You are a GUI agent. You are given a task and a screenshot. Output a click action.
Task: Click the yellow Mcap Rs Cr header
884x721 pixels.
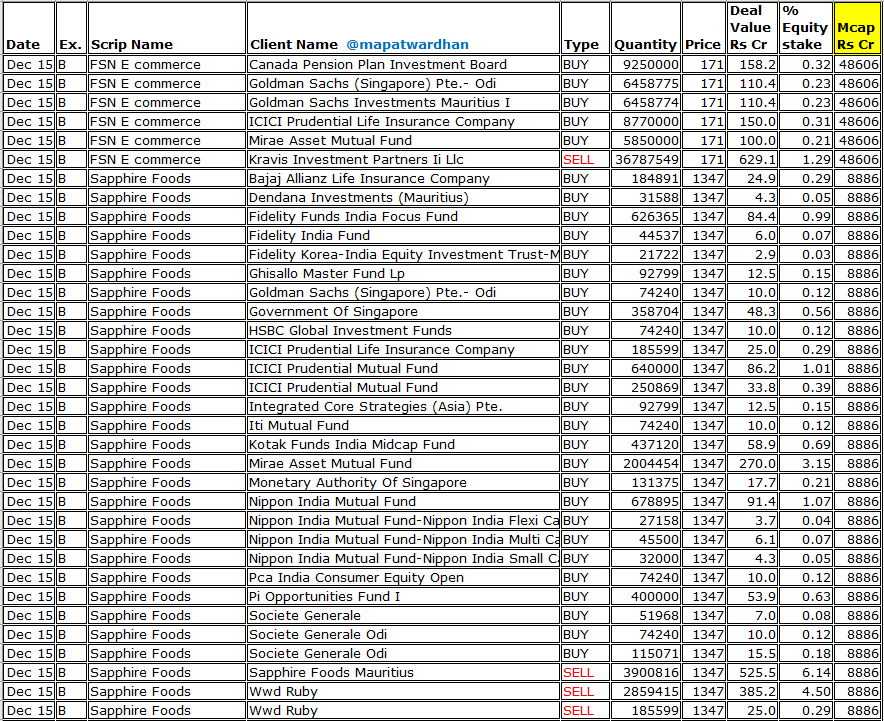pos(856,28)
